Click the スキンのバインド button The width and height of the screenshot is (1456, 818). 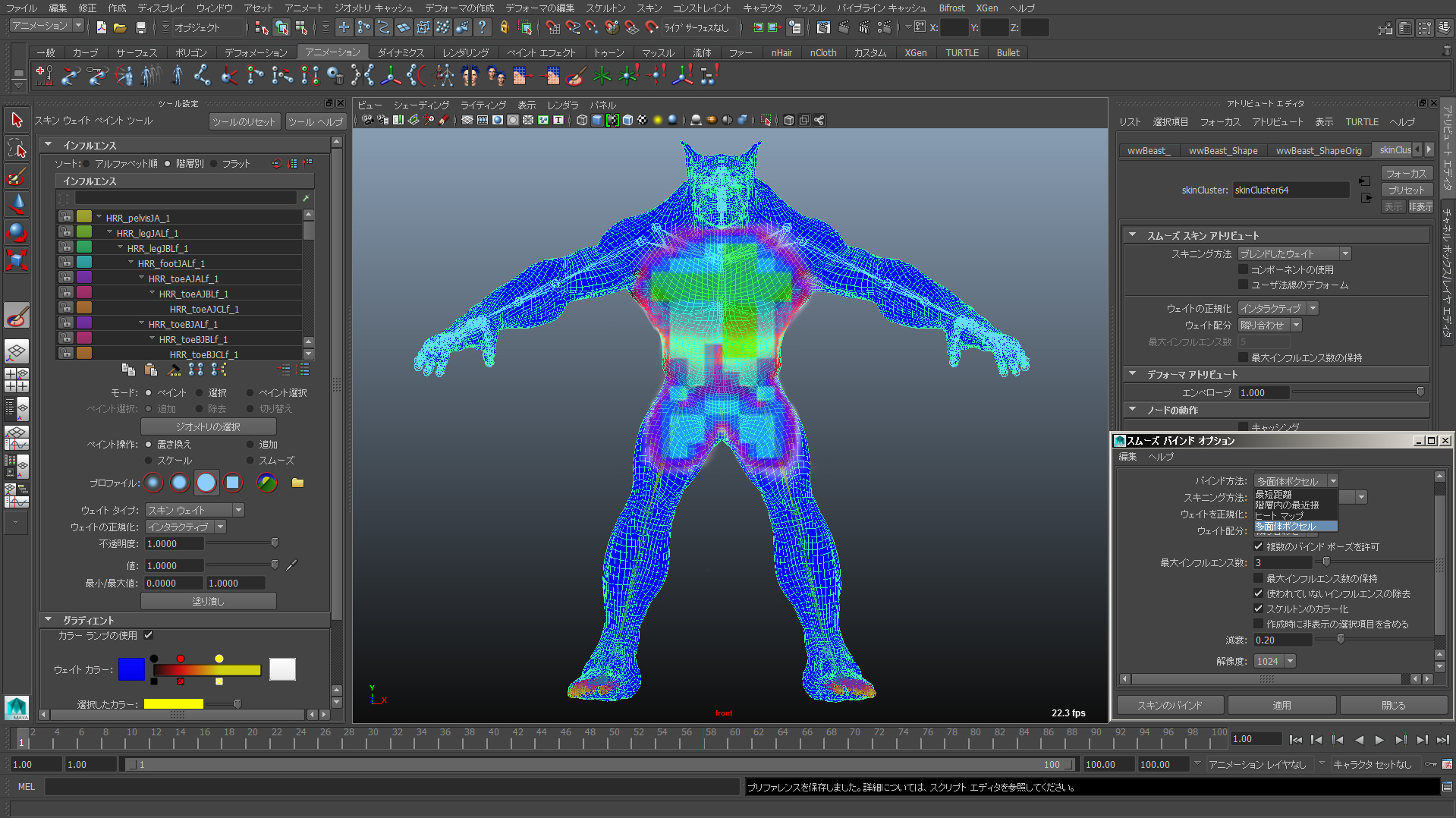[1169, 705]
